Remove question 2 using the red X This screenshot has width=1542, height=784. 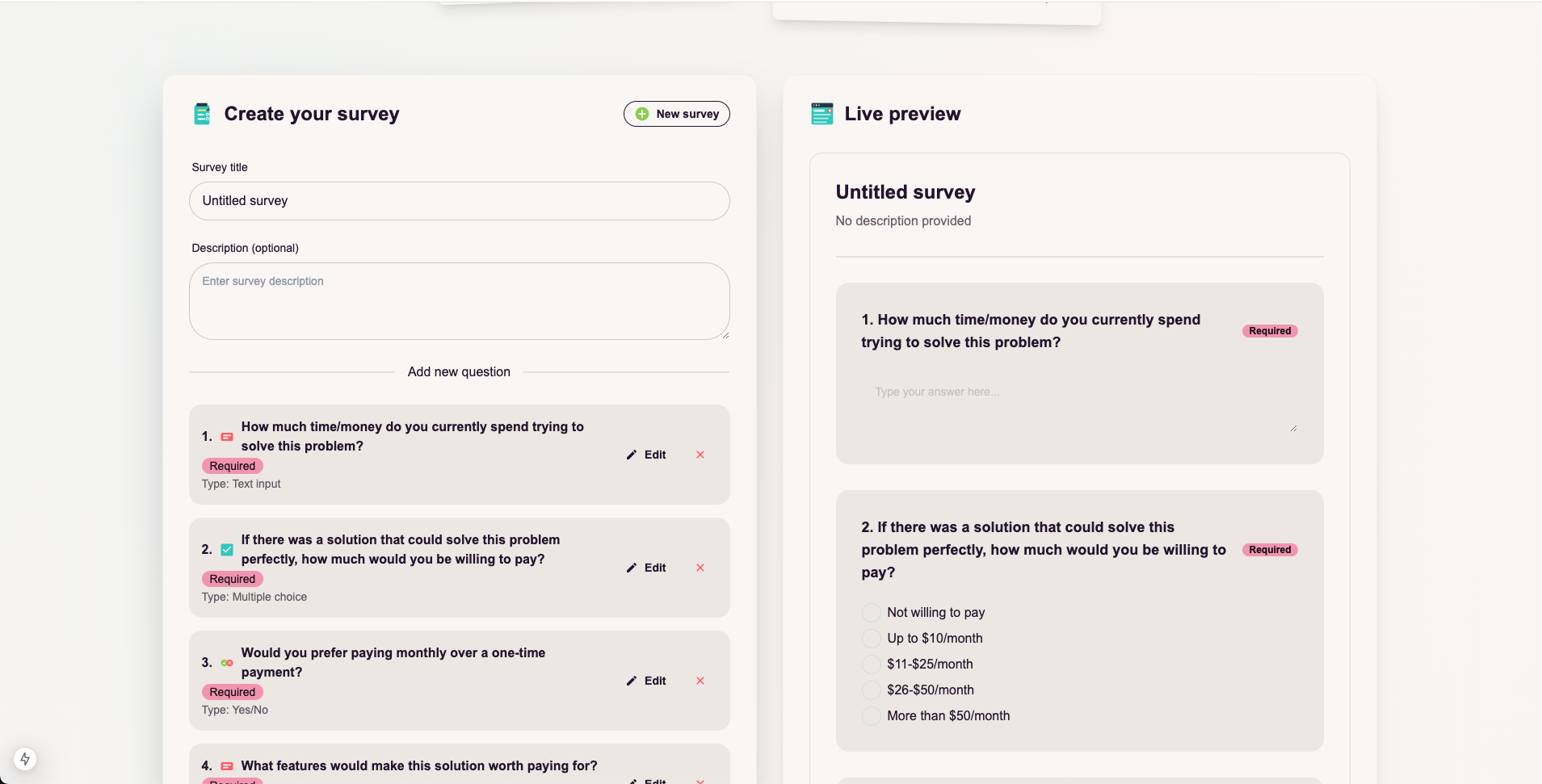click(x=700, y=568)
